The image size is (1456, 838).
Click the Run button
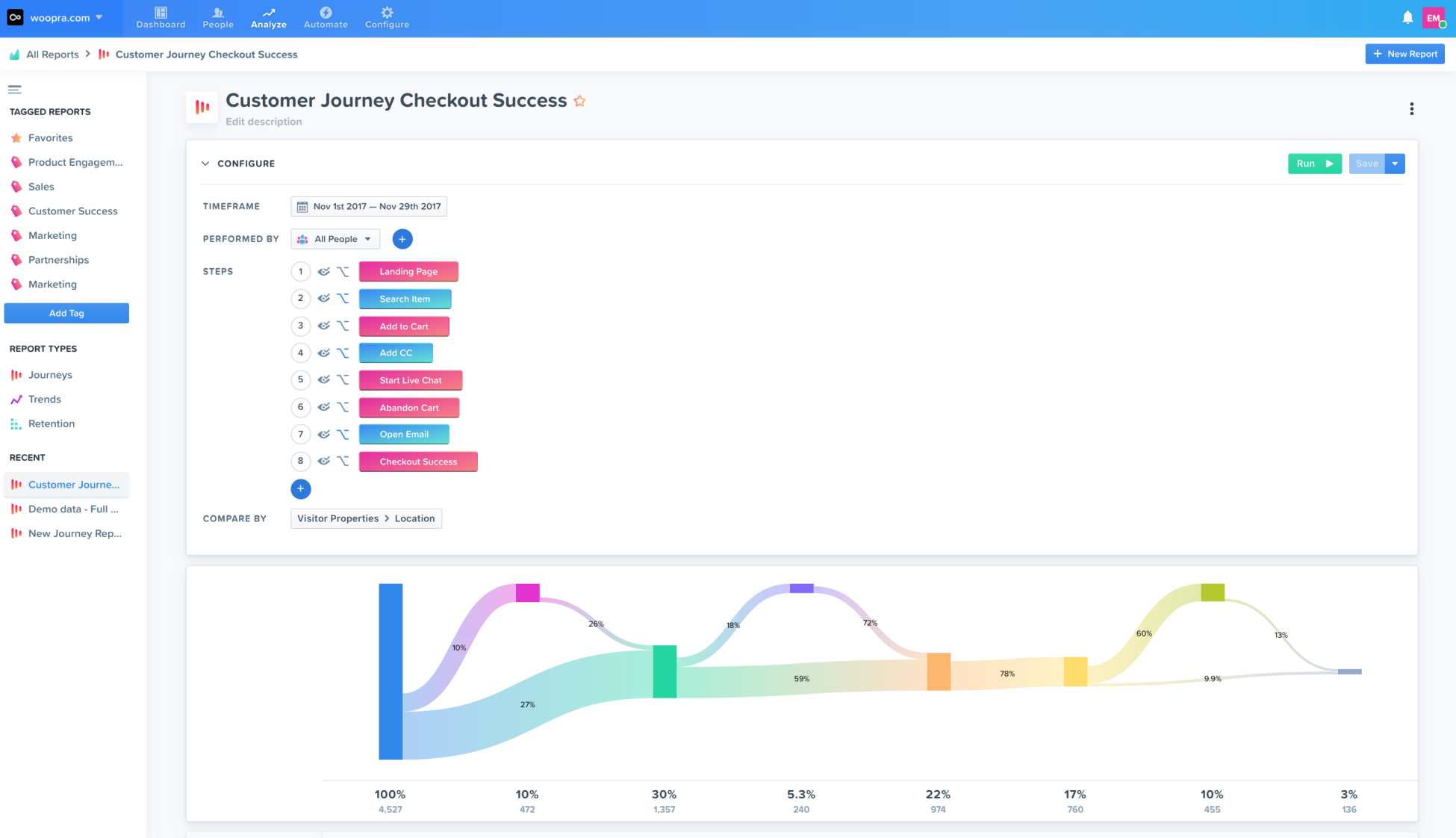[x=1314, y=164]
